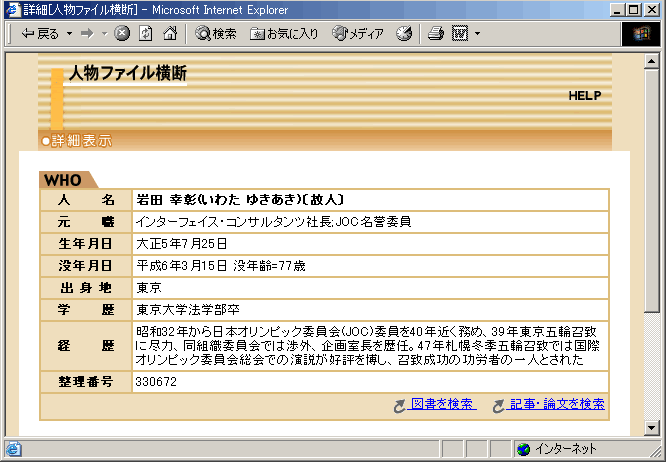The image size is (666, 462).
Task: Click the Back (戻る) toolbar button
Action: 40,33
